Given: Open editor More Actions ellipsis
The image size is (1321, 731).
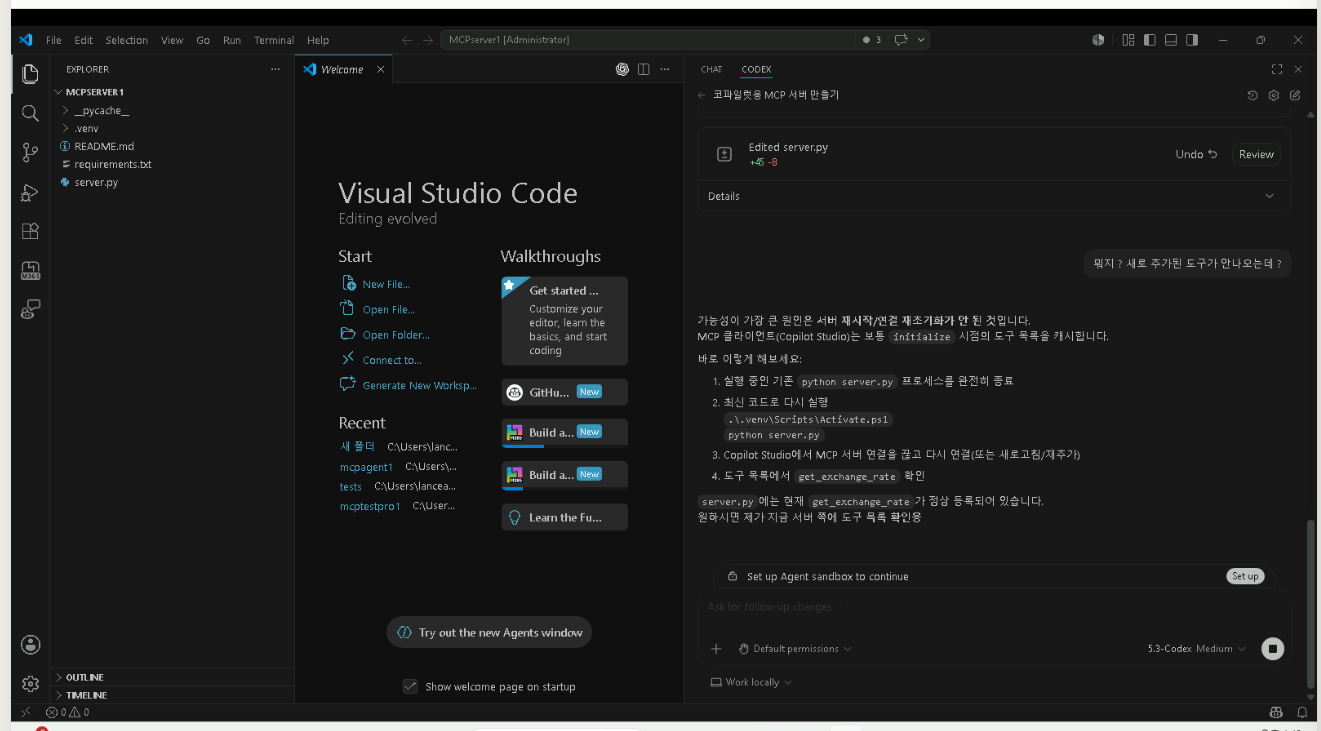Looking at the screenshot, I should pyautogui.click(x=664, y=69).
